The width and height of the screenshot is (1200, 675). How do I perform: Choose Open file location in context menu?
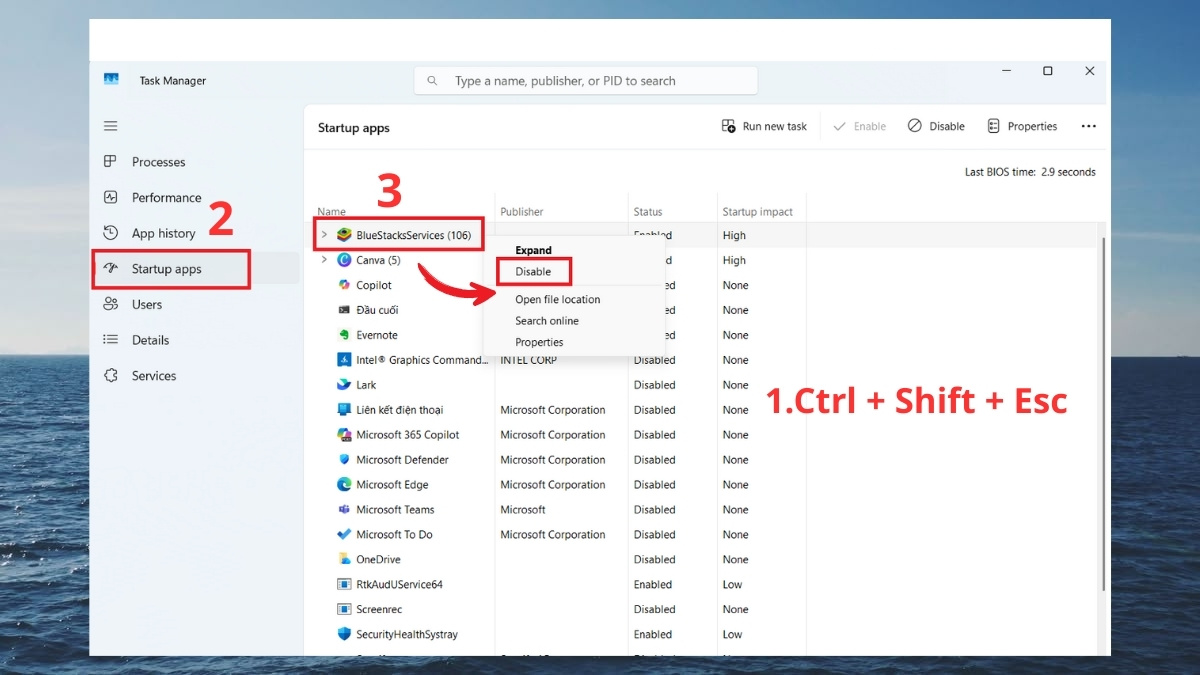(557, 299)
